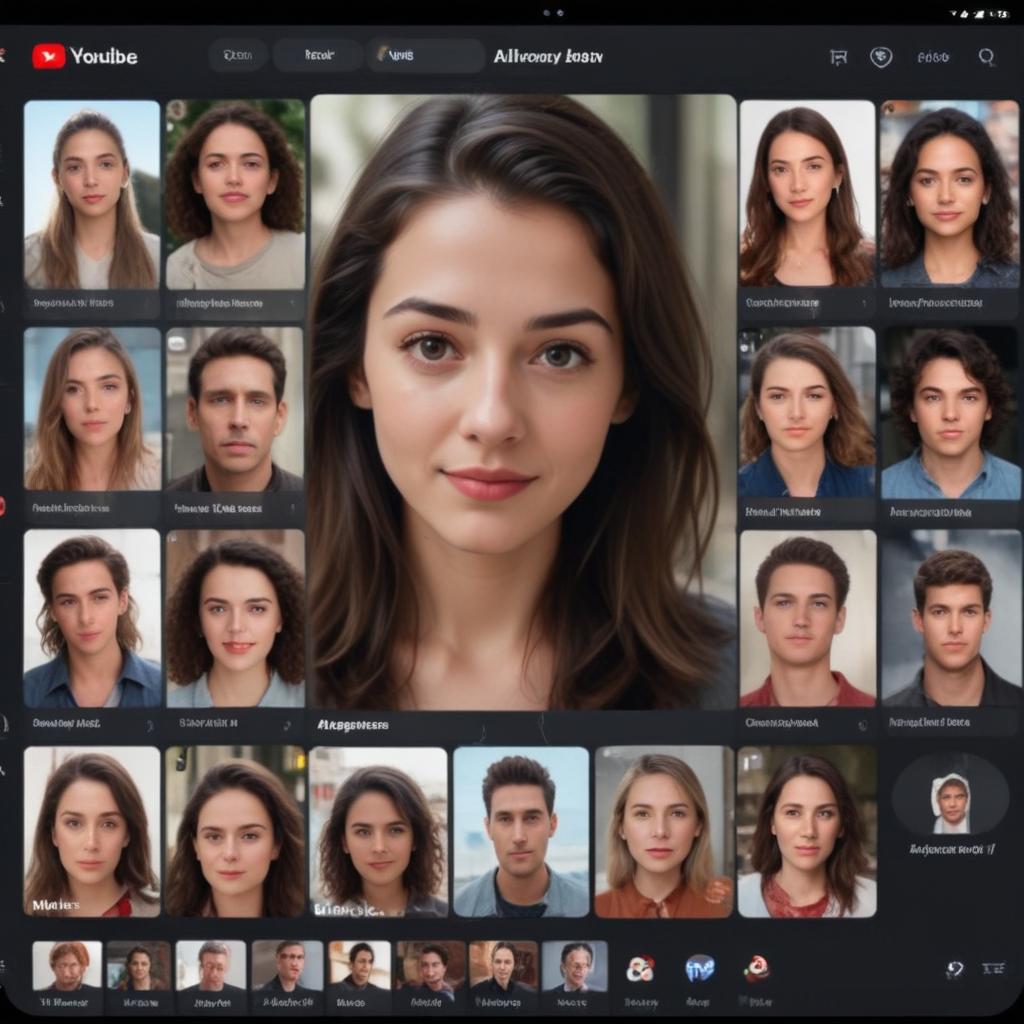1024x1024 pixels.
Task: Click the red YouTube logo icon
Action: pos(48,56)
